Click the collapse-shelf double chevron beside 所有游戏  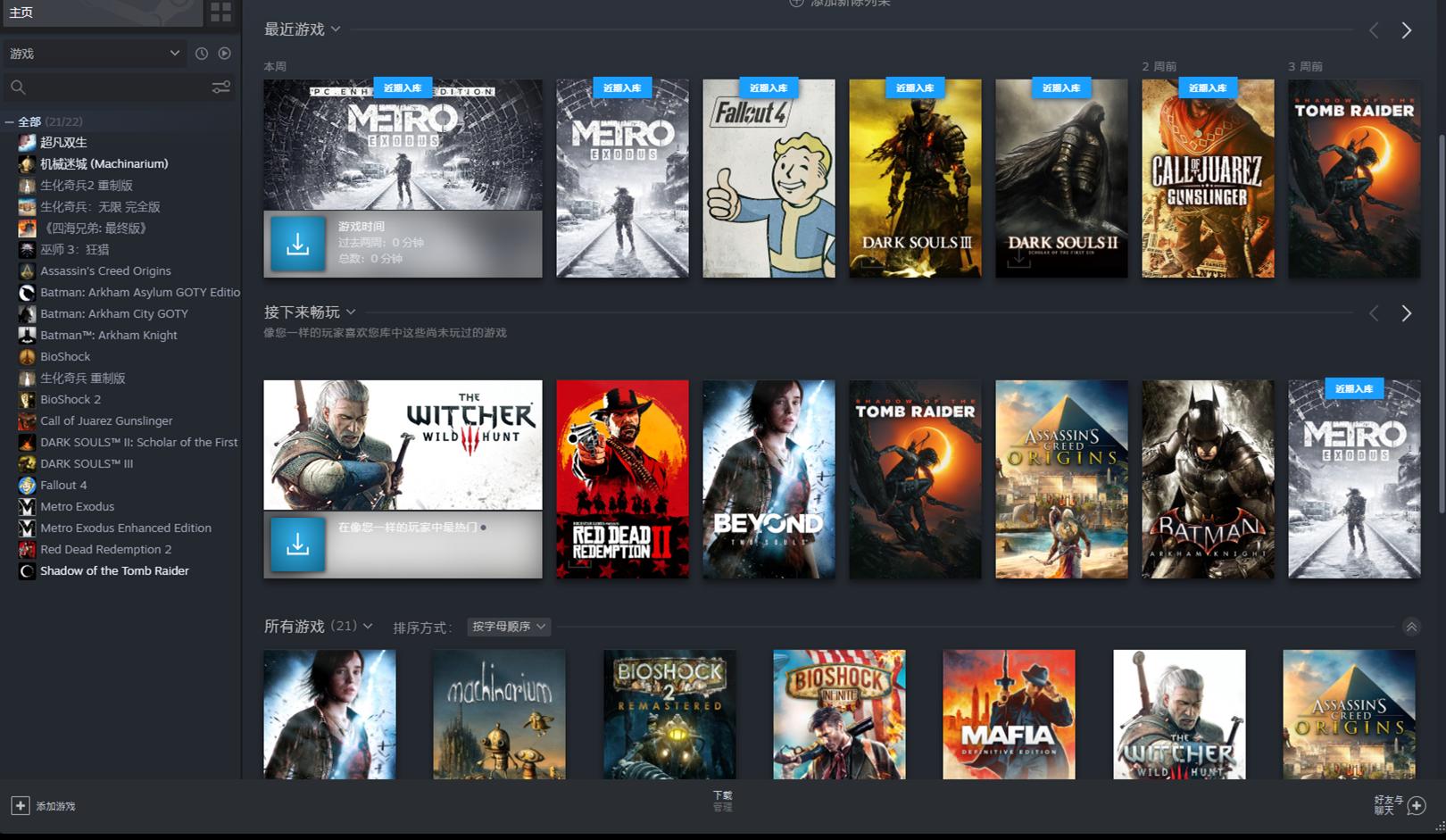[x=1411, y=627]
